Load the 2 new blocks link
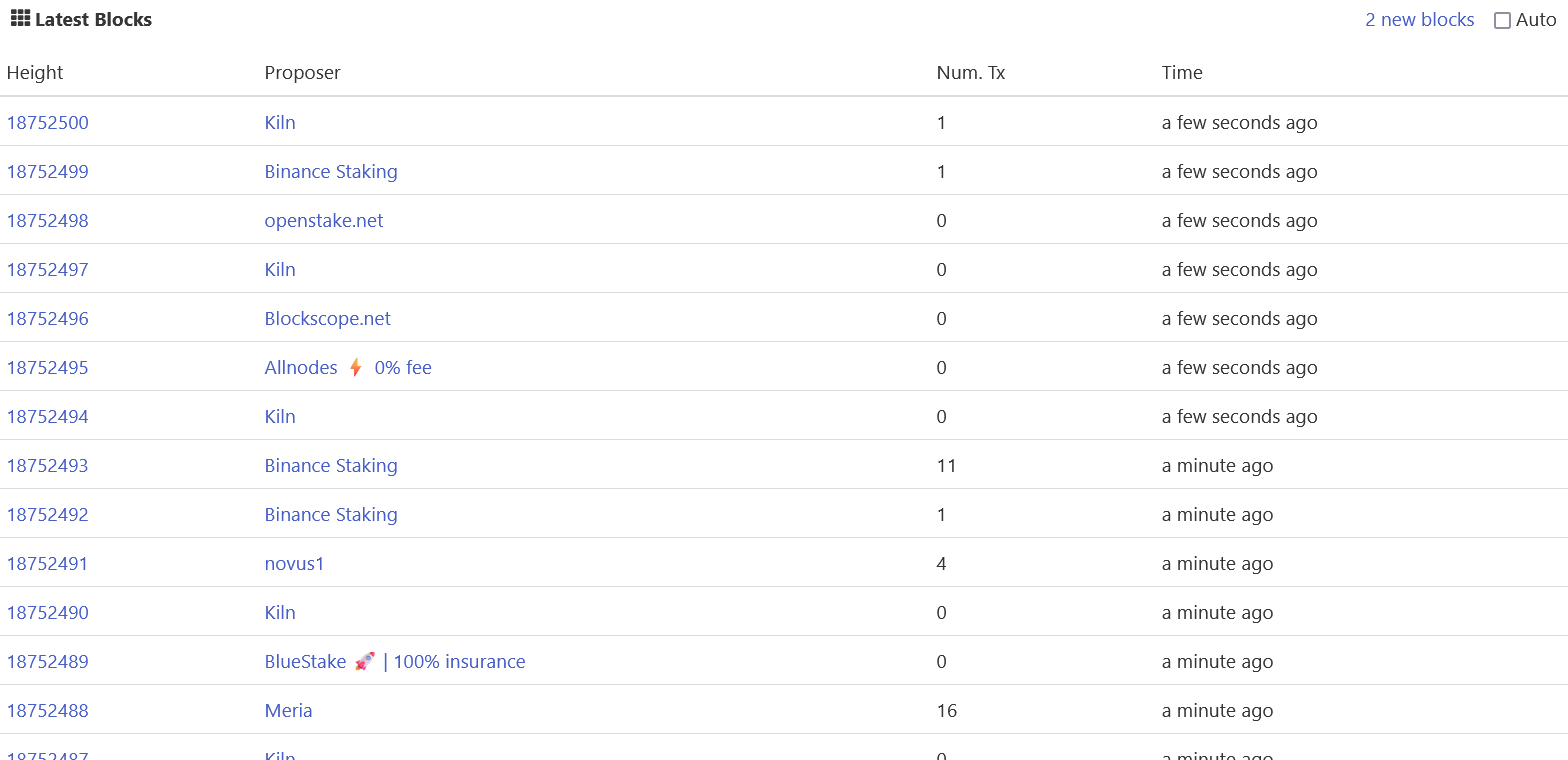The width and height of the screenshot is (1568, 760). (1420, 20)
